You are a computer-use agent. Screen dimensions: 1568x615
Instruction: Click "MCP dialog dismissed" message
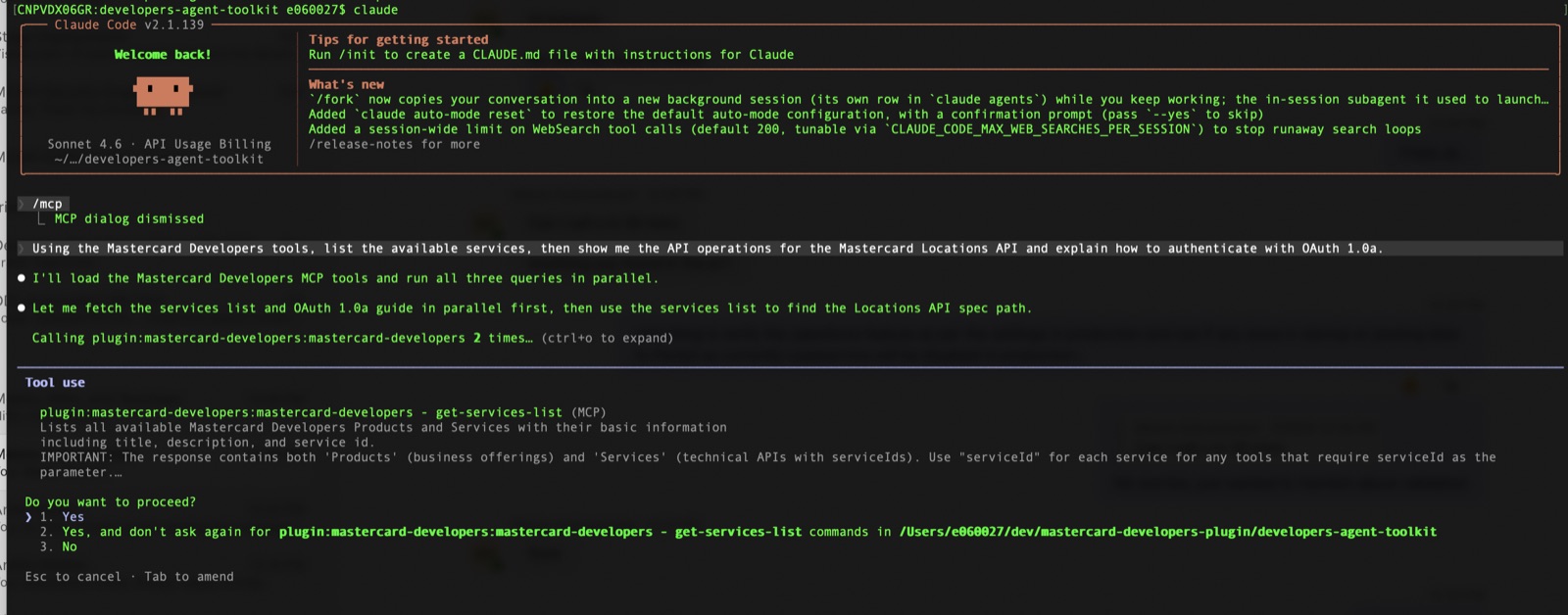(129, 218)
